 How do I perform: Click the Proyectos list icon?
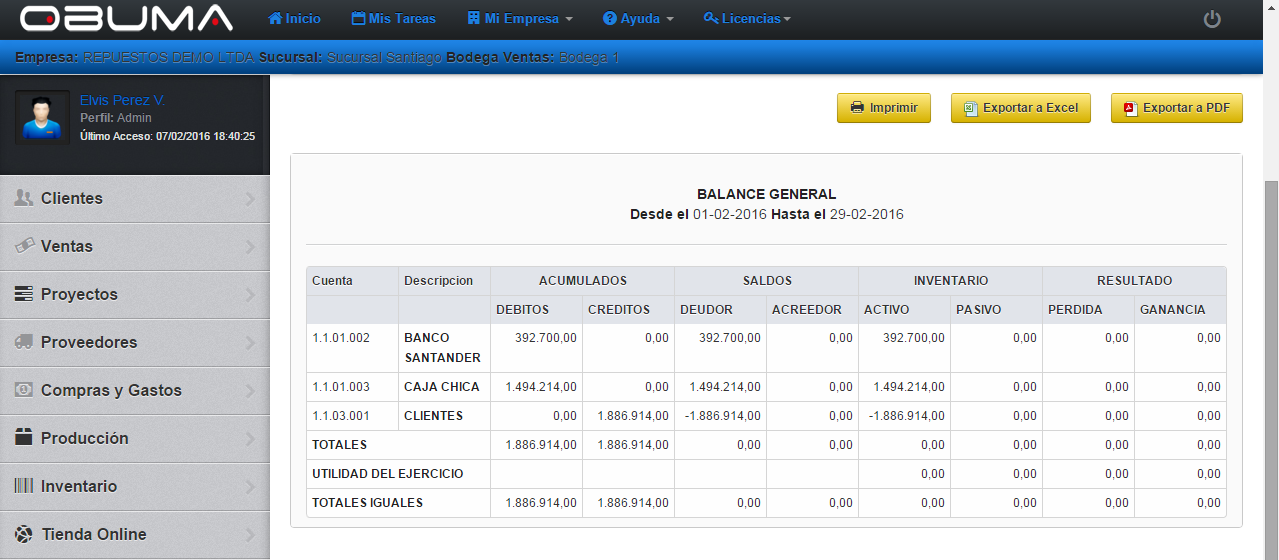pos(24,294)
